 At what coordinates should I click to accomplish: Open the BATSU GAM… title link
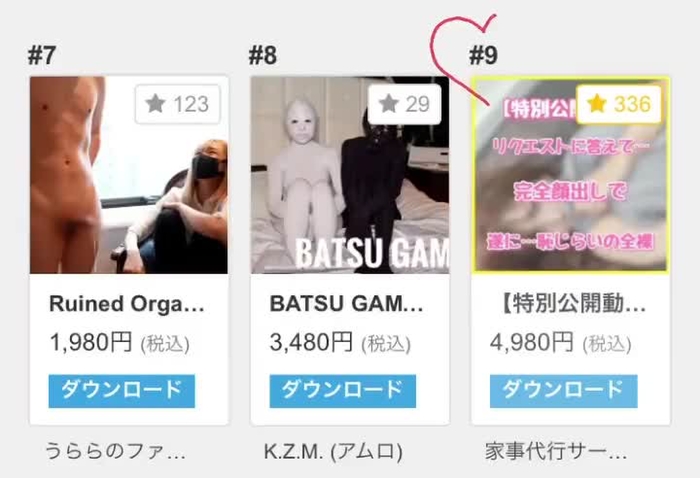coord(346,304)
